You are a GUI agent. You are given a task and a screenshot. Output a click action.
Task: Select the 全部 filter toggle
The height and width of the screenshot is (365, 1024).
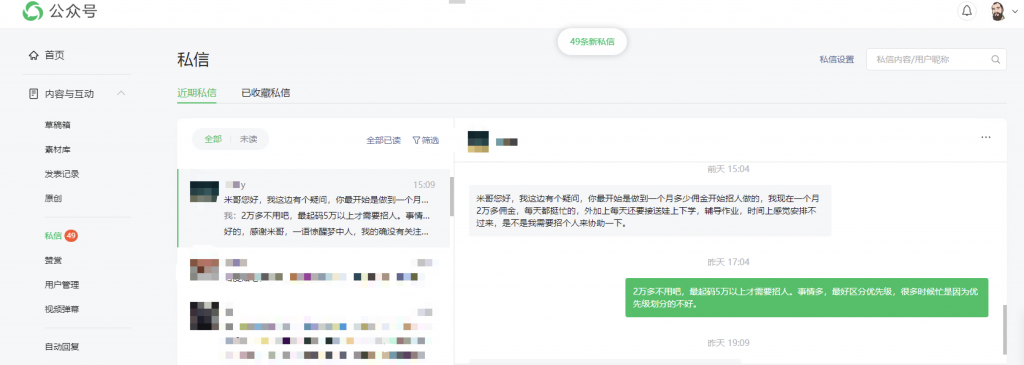[213, 139]
